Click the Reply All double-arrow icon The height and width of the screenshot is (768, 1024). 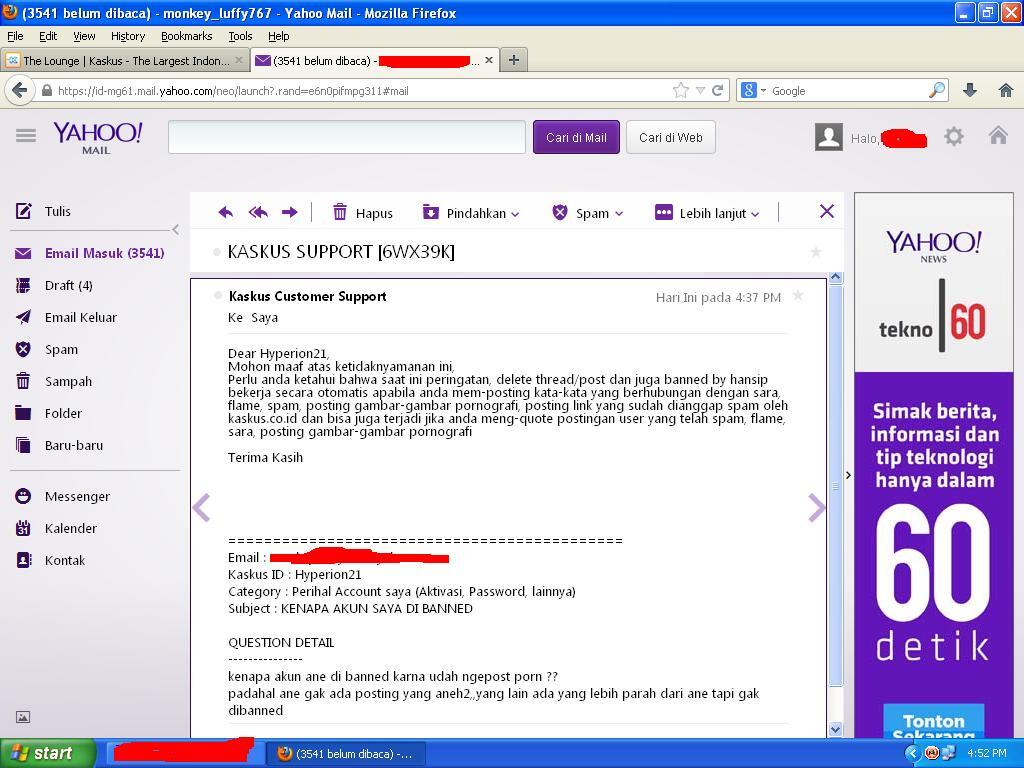coord(259,212)
